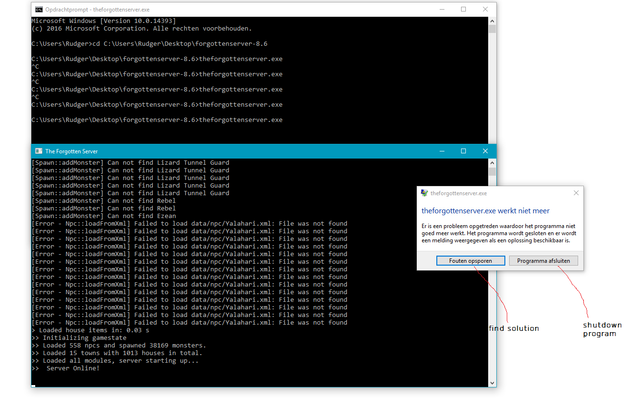
Task: Click '>> Initializing gamestate' line
Action: 79,338
